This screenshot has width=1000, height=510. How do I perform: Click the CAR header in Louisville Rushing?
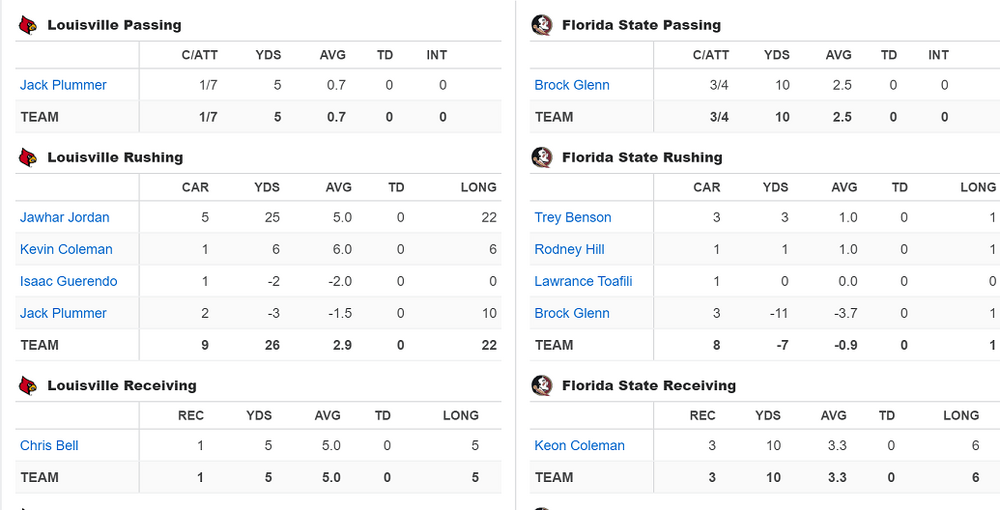[195, 187]
